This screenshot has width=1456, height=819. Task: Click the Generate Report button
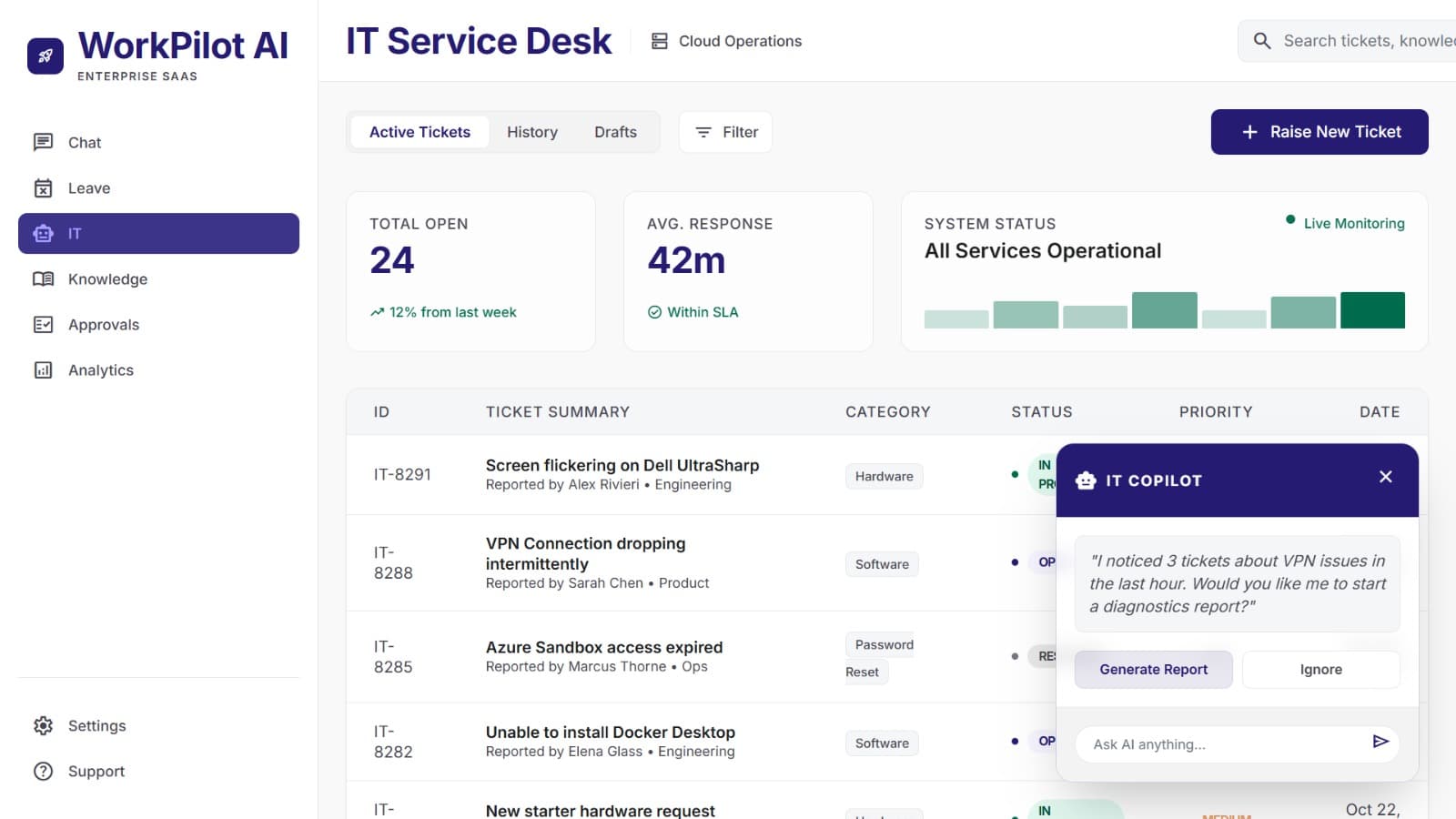click(1154, 670)
